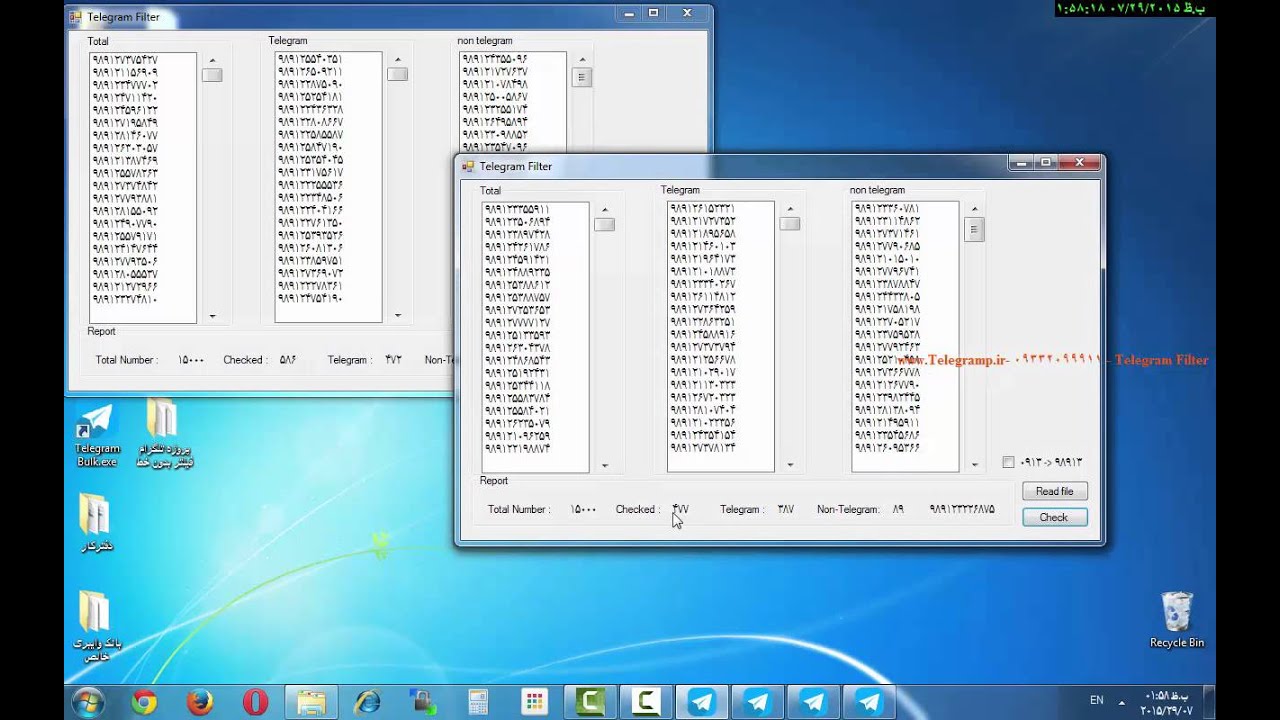The width and height of the screenshot is (1280, 720).
Task: Click down arrow of front window Total list
Action: (x=604, y=465)
